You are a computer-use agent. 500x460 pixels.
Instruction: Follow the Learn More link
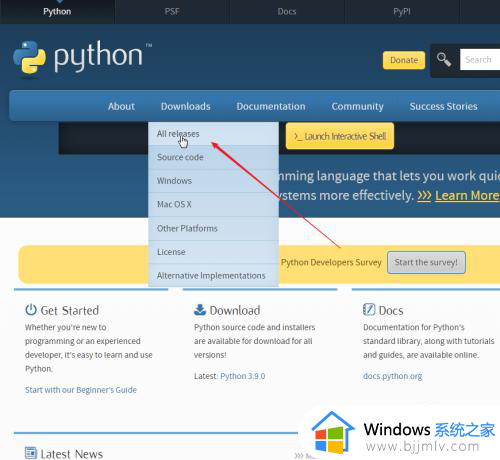tap(467, 196)
